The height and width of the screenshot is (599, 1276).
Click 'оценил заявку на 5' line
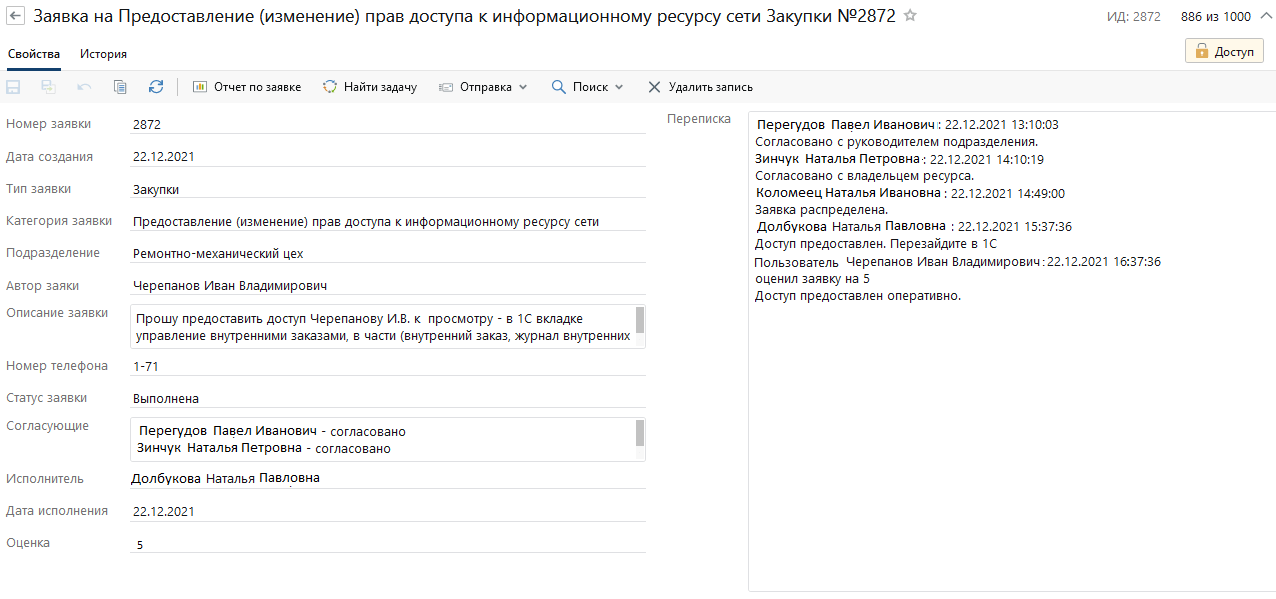[x=812, y=279]
